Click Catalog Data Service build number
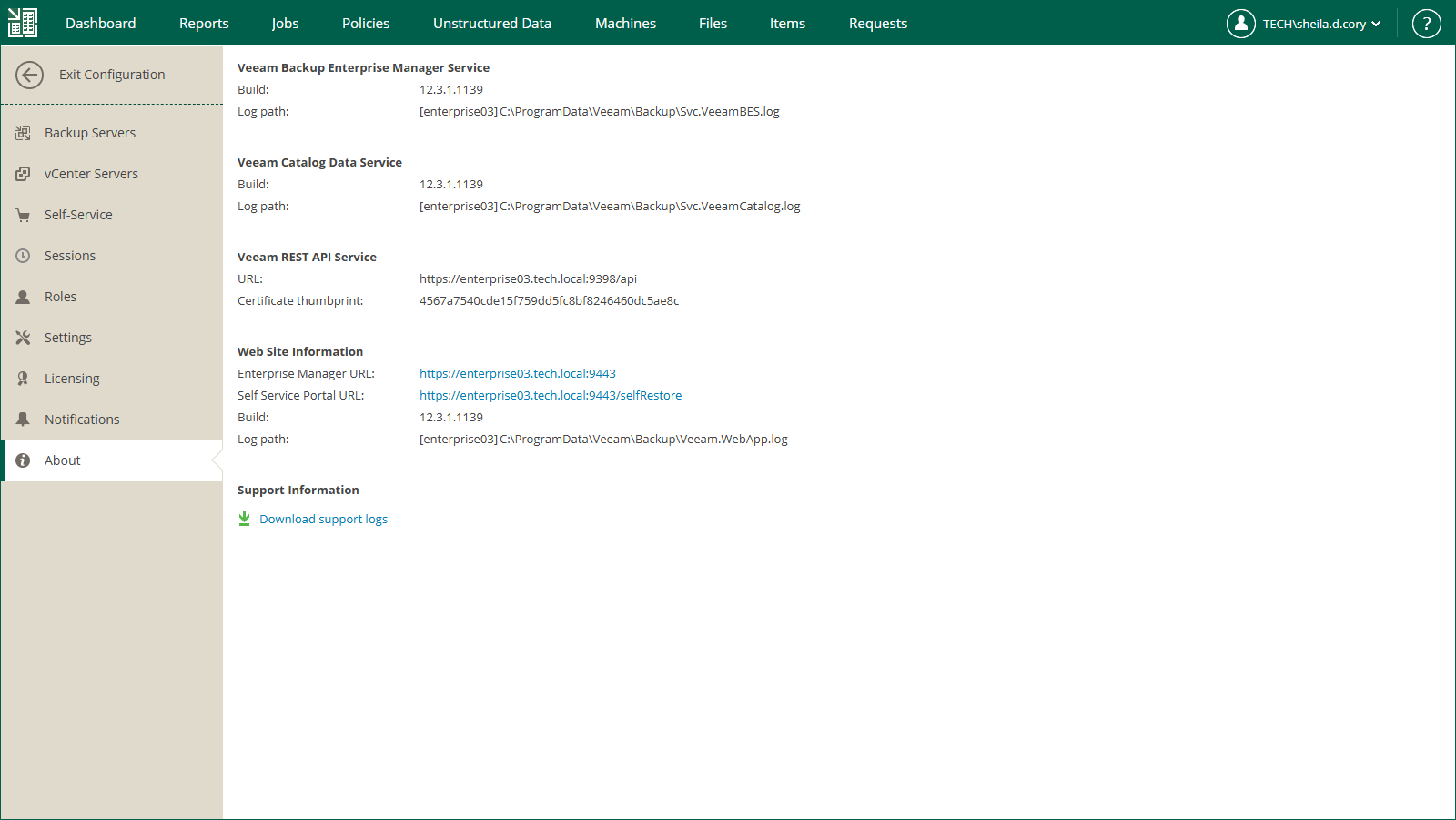The image size is (1456, 820). pyautogui.click(x=451, y=185)
